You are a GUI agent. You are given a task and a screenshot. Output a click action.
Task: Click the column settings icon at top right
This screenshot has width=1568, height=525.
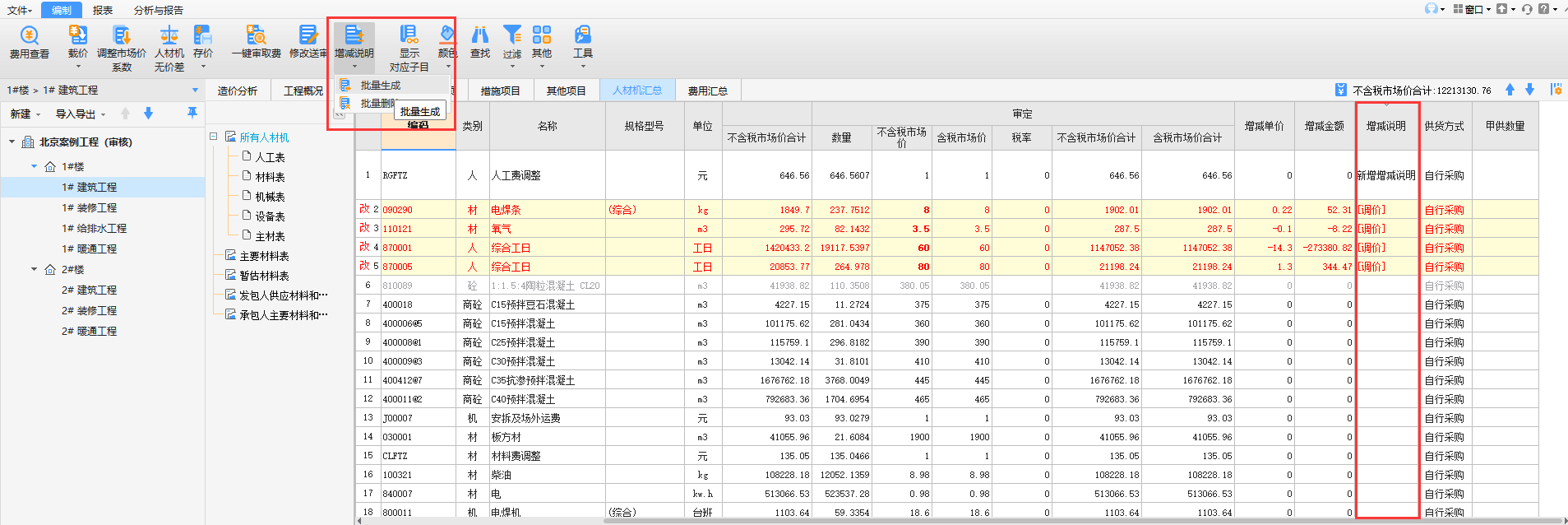click(x=1556, y=90)
